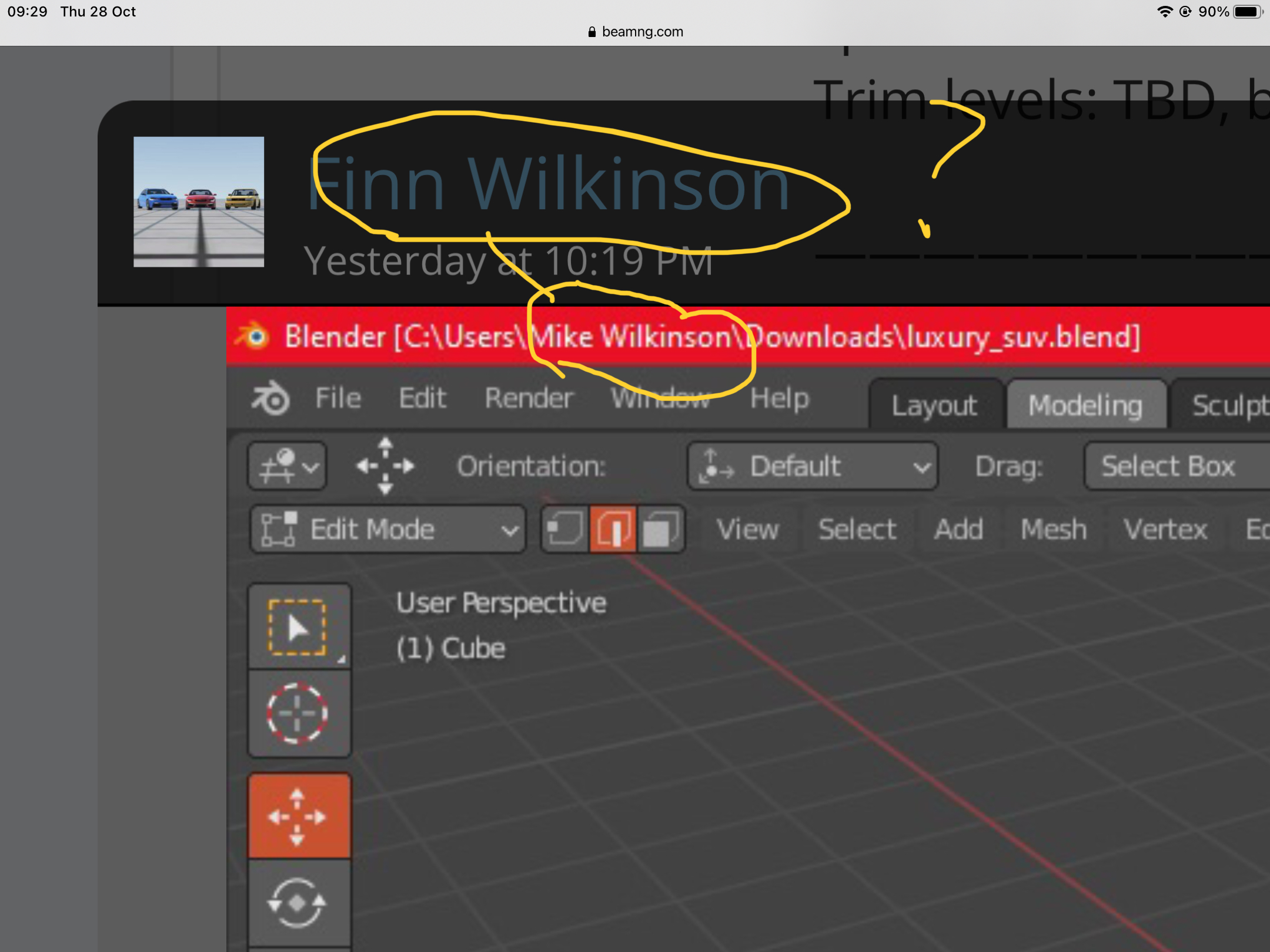Click the post timestamp Yesterday at 10:19 PM
Image resolution: width=1270 pixels, height=952 pixels.
508,261
